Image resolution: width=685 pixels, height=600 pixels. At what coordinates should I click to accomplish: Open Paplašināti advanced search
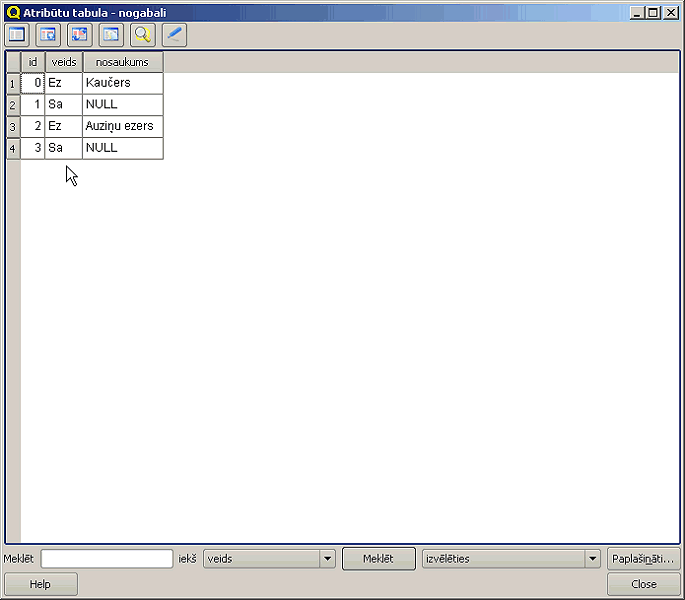pyautogui.click(x=643, y=558)
